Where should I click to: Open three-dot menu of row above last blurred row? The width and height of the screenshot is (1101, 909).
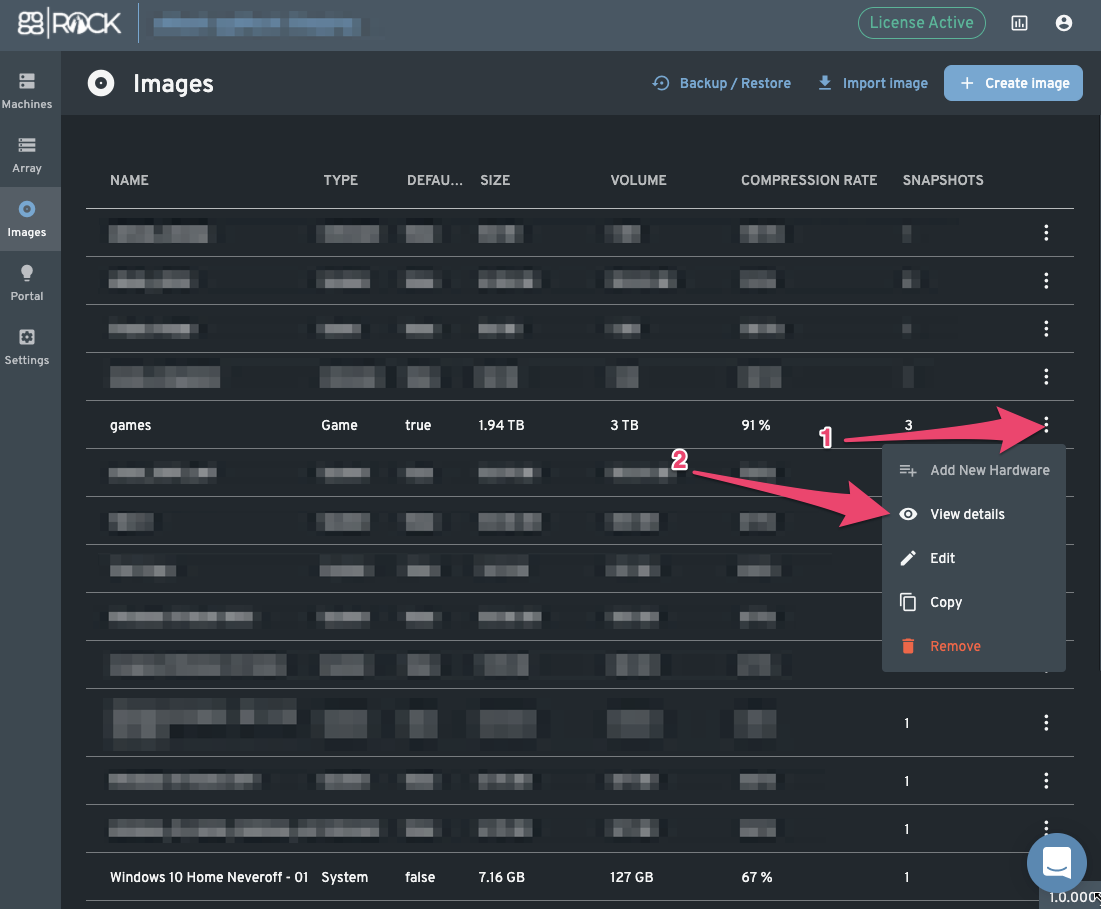(1046, 781)
